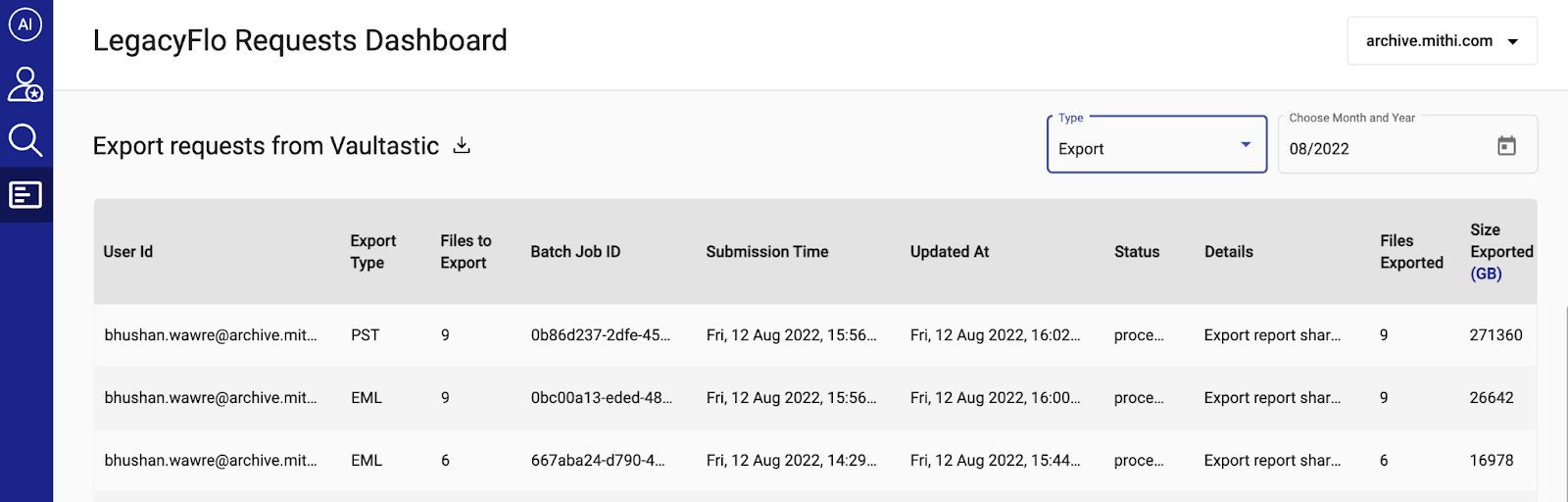
Task: Click batch job ID 667aba24-d790-4
Action: pyautogui.click(x=597, y=461)
